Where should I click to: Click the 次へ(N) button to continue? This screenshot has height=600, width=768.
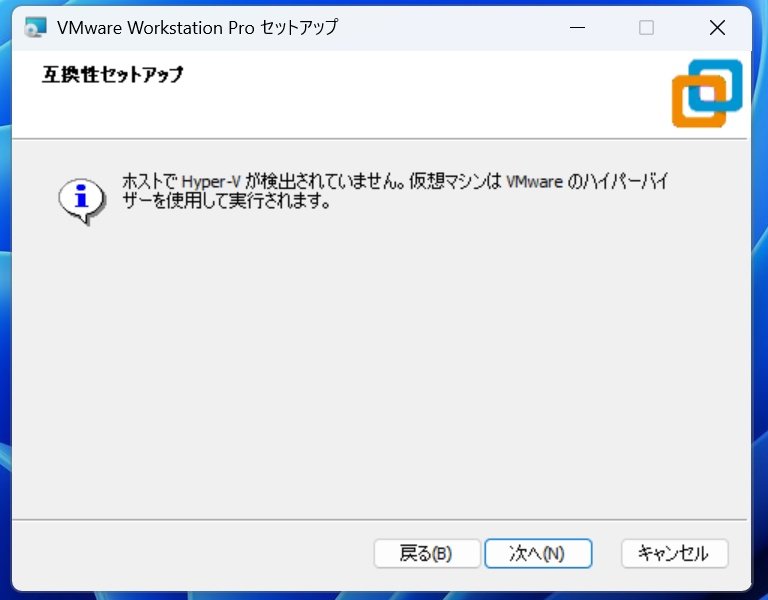[x=538, y=553]
